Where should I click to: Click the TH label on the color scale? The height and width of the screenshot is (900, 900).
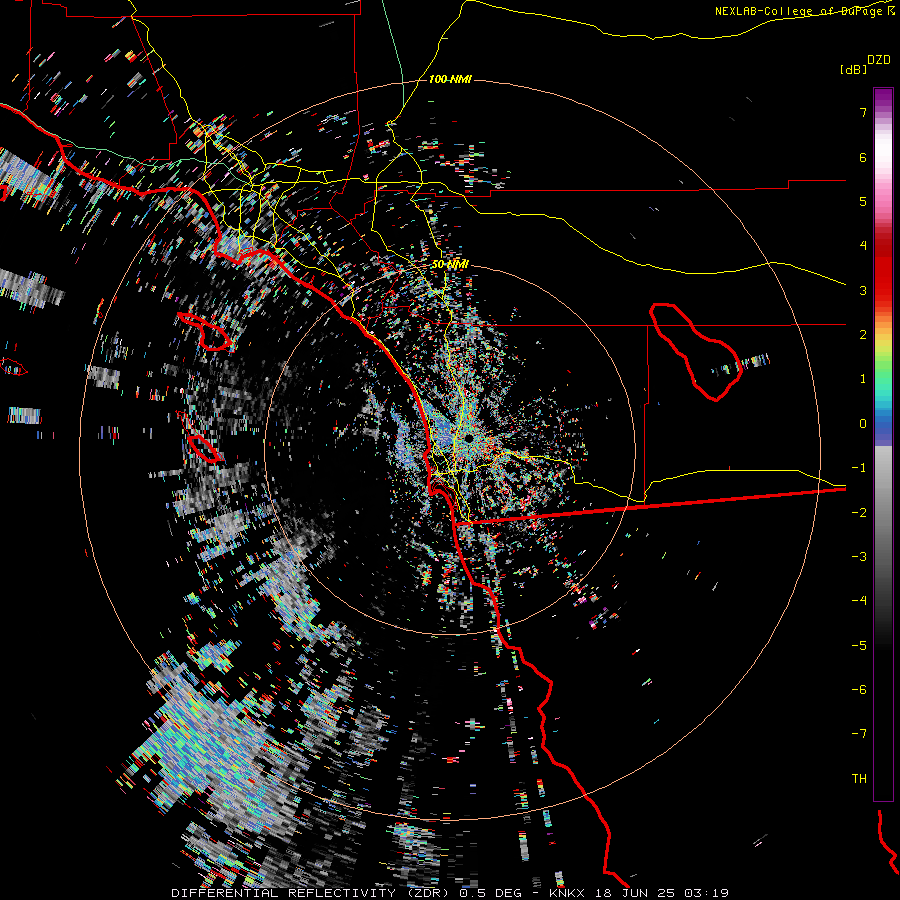[859, 779]
